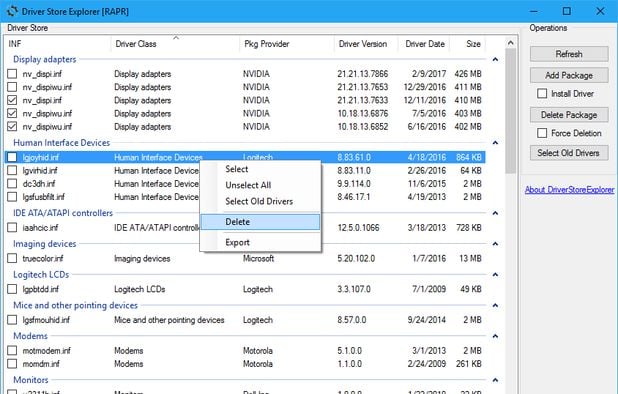
Task: Click the Refresh button
Action: pyautogui.click(x=569, y=54)
